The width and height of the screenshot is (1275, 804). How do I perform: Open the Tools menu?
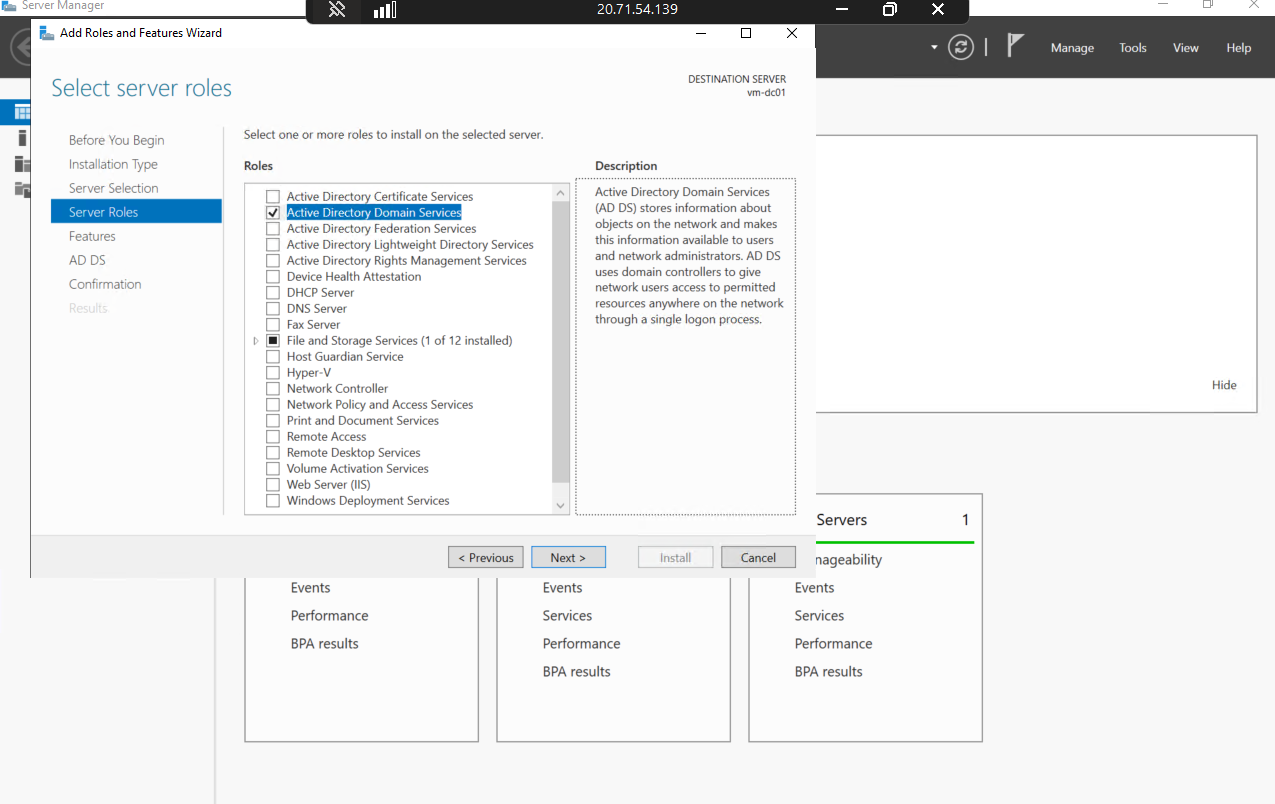(x=1132, y=48)
